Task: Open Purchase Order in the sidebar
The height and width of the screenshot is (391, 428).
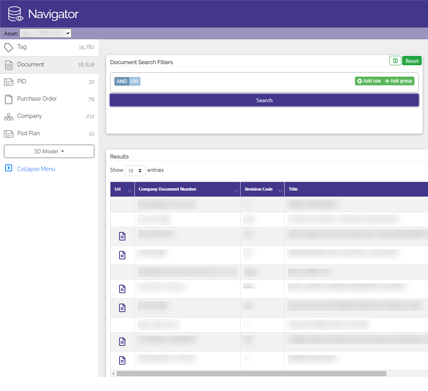Action: [x=49, y=99]
